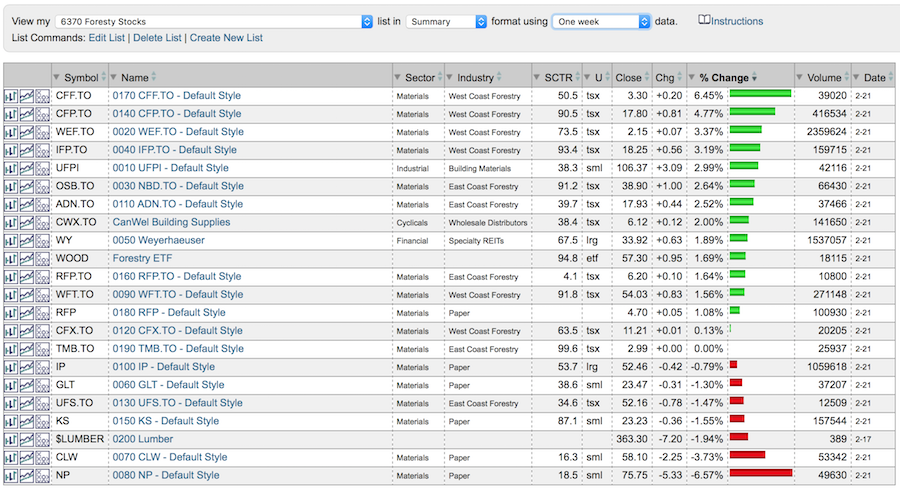Image resolution: width=900 pixels, height=492 pixels.
Task: Click the sort arrows beside the Symbol header
Action: point(104,77)
